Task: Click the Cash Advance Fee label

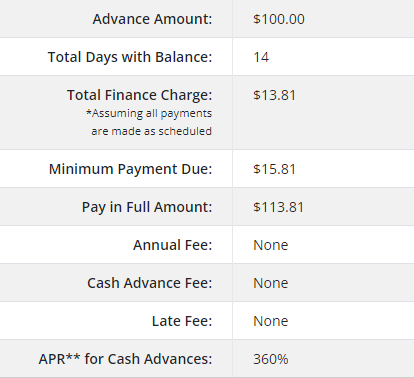Action: click(x=150, y=283)
